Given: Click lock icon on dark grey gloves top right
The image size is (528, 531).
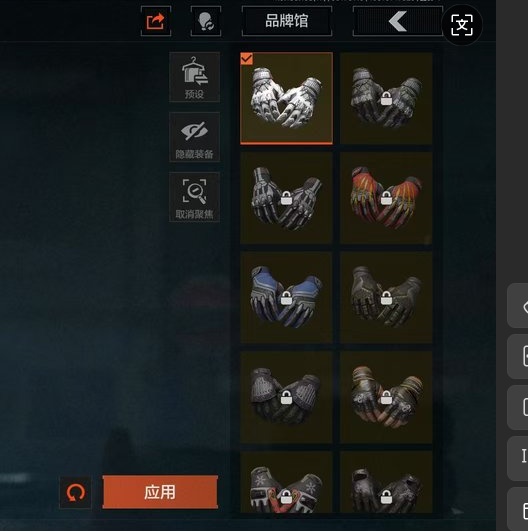Looking at the screenshot, I should (x=386, y=99).
